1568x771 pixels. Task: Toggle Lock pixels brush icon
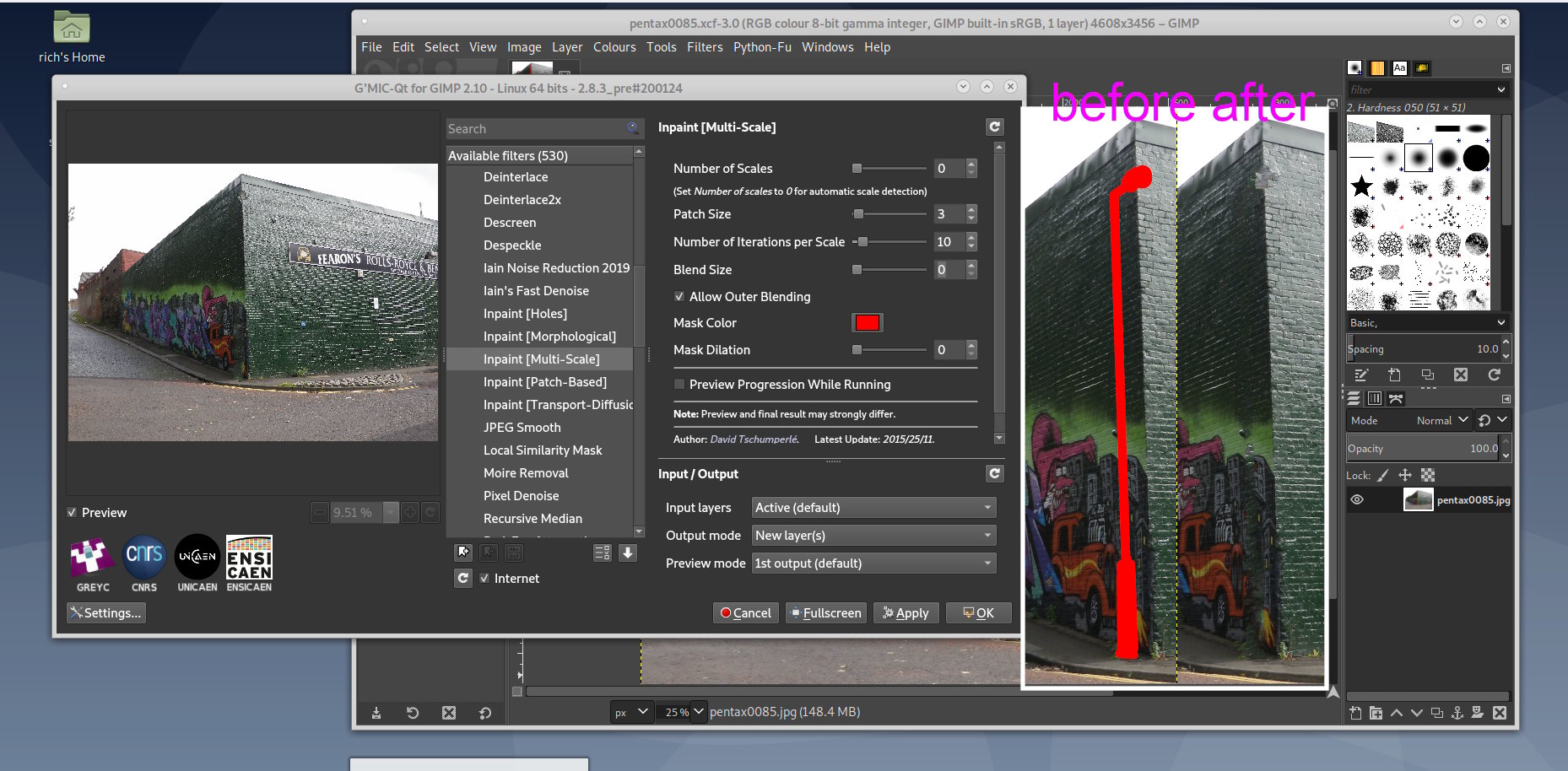(1383, 476)
